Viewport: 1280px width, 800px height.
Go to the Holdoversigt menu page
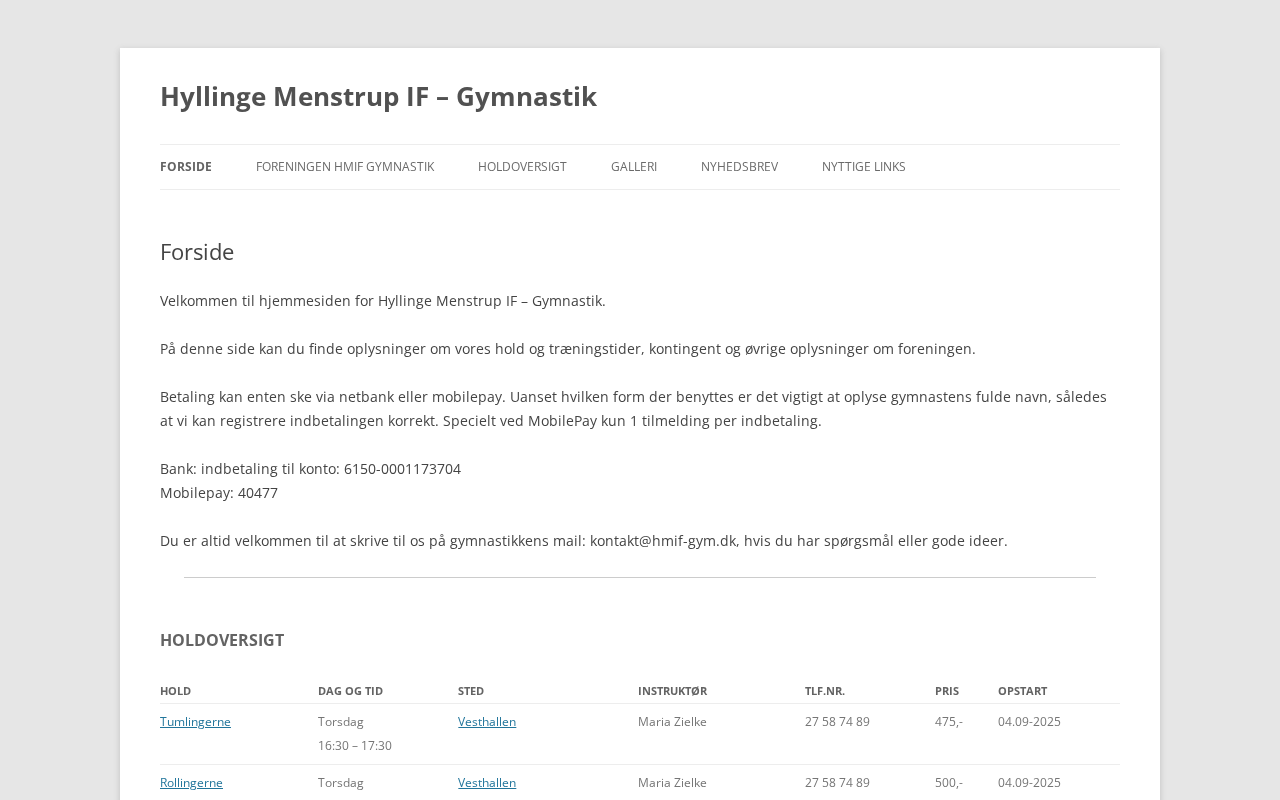point(522,167)
